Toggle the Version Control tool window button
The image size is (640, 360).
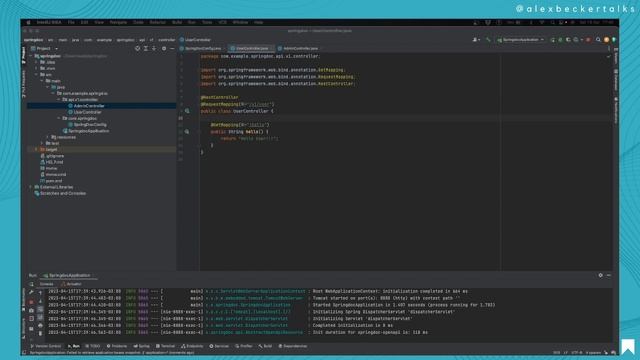tap(46, 346)
